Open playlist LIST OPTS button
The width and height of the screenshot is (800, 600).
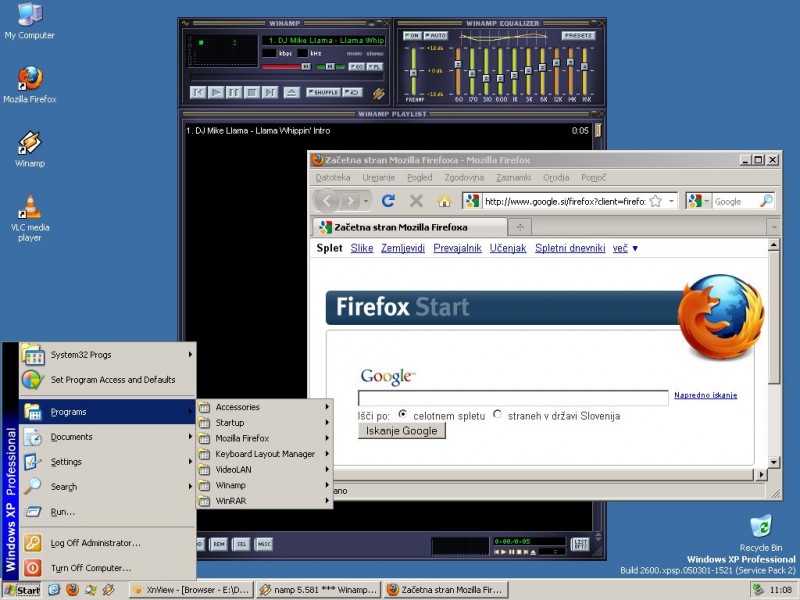coord(580,544)
